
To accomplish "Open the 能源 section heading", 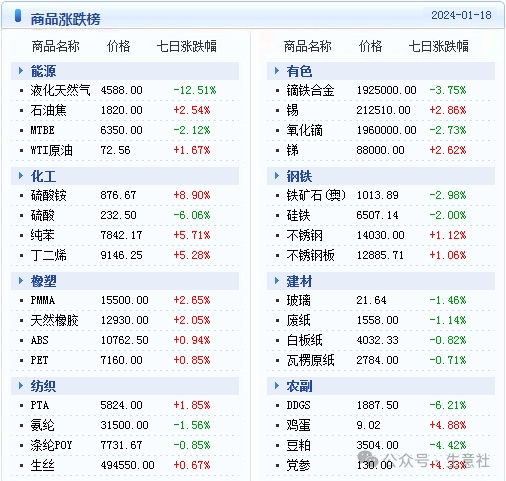I will click(x=43, y=71).
